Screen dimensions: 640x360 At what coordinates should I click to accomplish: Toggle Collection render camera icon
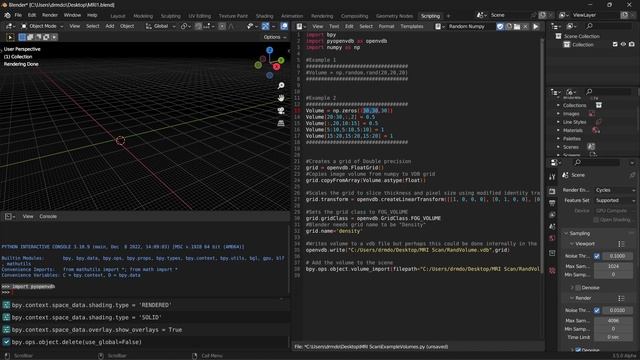coord(632,44)
